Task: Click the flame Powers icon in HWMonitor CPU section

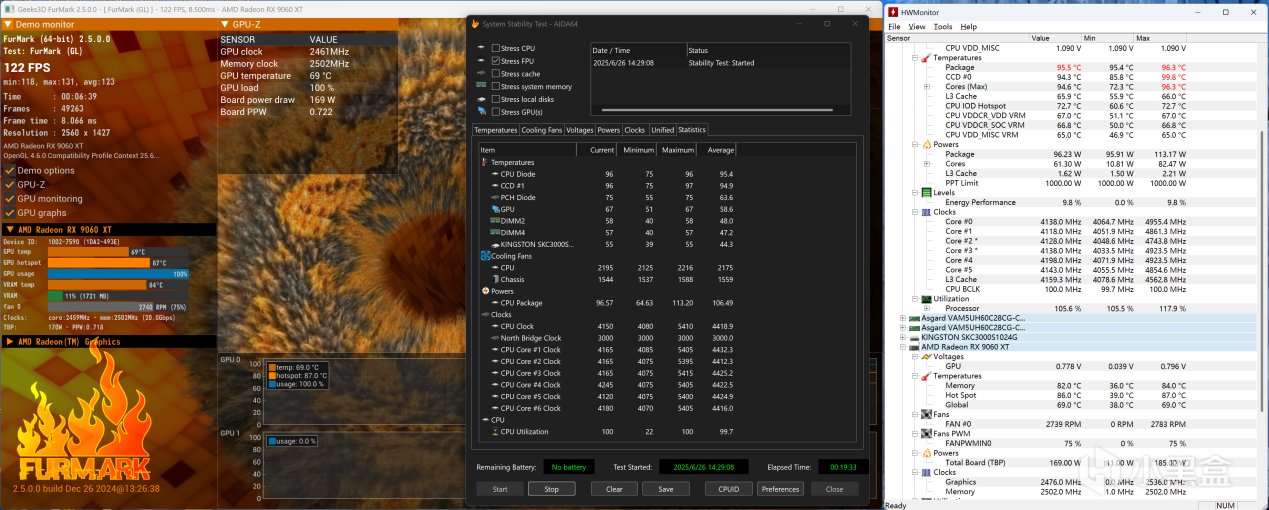Action: [925, 145]
